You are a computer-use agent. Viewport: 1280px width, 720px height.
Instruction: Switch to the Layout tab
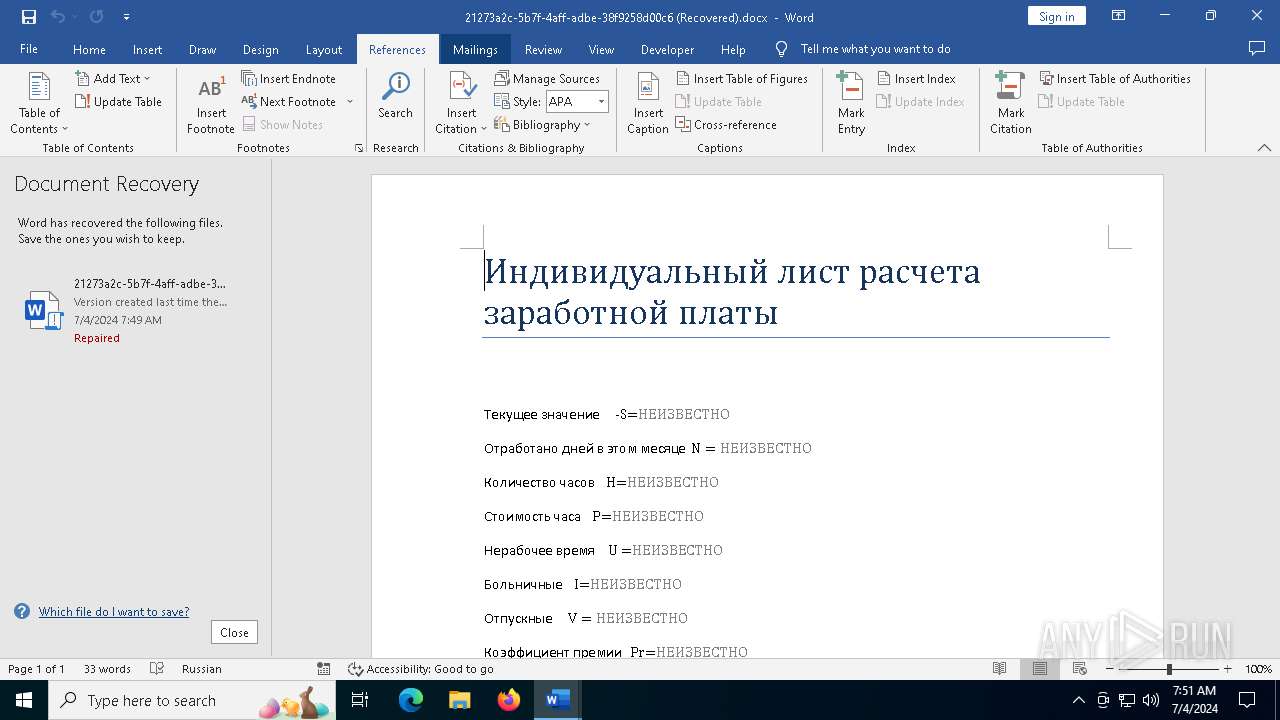pos(323,49)
